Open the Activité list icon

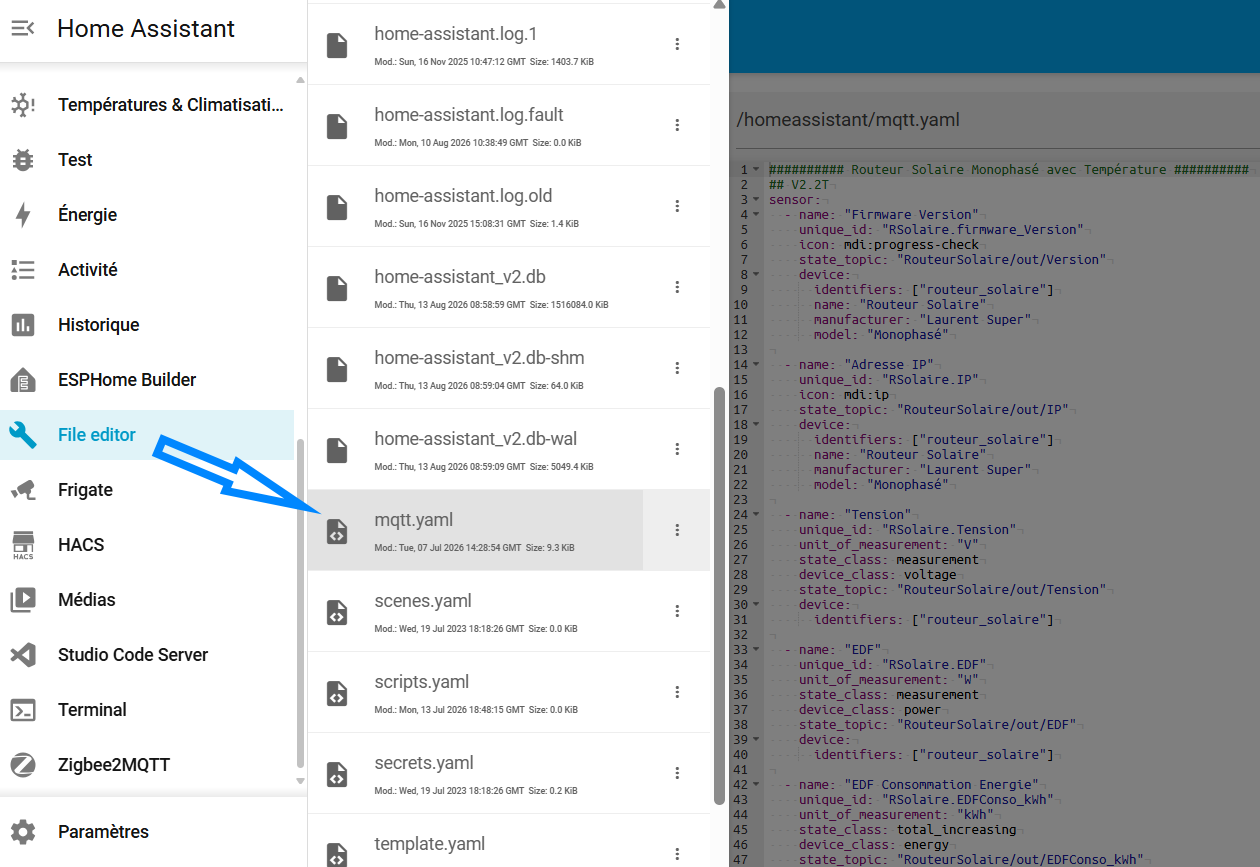pyautogui.click(x=23, y=270)
